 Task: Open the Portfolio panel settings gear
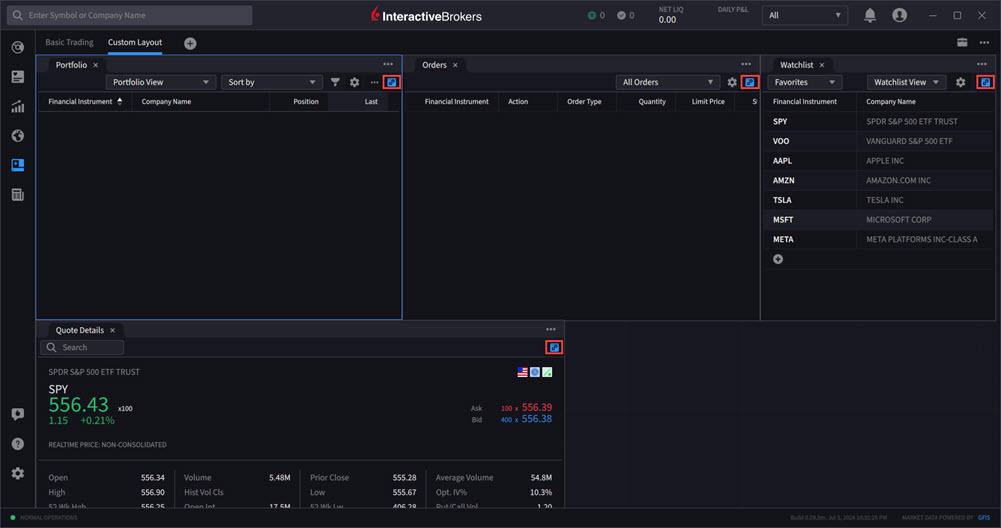coord(354,82)
